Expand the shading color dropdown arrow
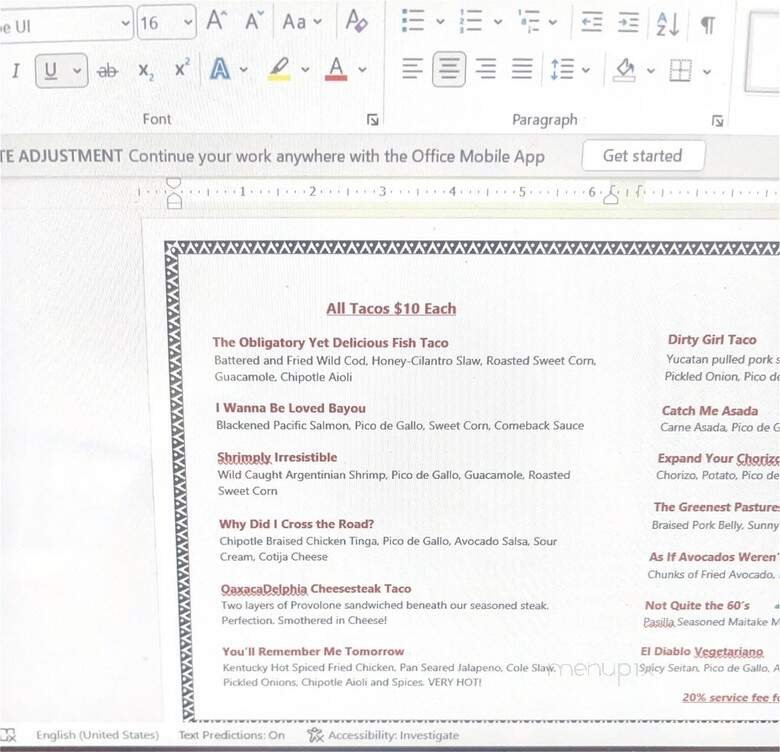 [x=650, y=71]
